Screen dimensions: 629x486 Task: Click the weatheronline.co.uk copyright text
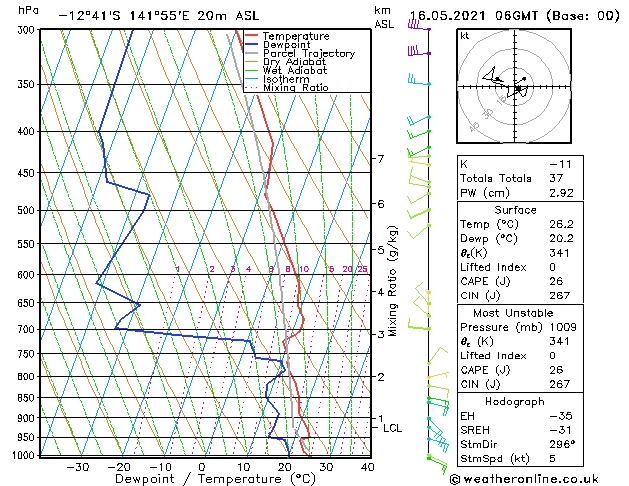524,479
